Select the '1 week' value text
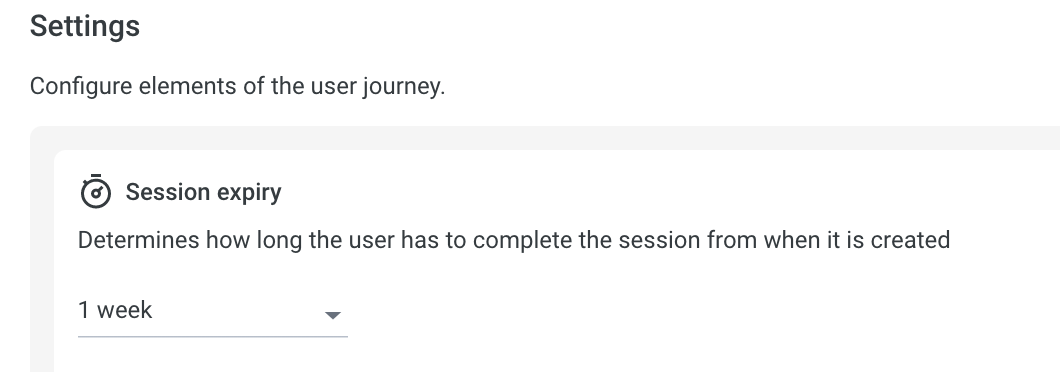 tap(115, 310)
